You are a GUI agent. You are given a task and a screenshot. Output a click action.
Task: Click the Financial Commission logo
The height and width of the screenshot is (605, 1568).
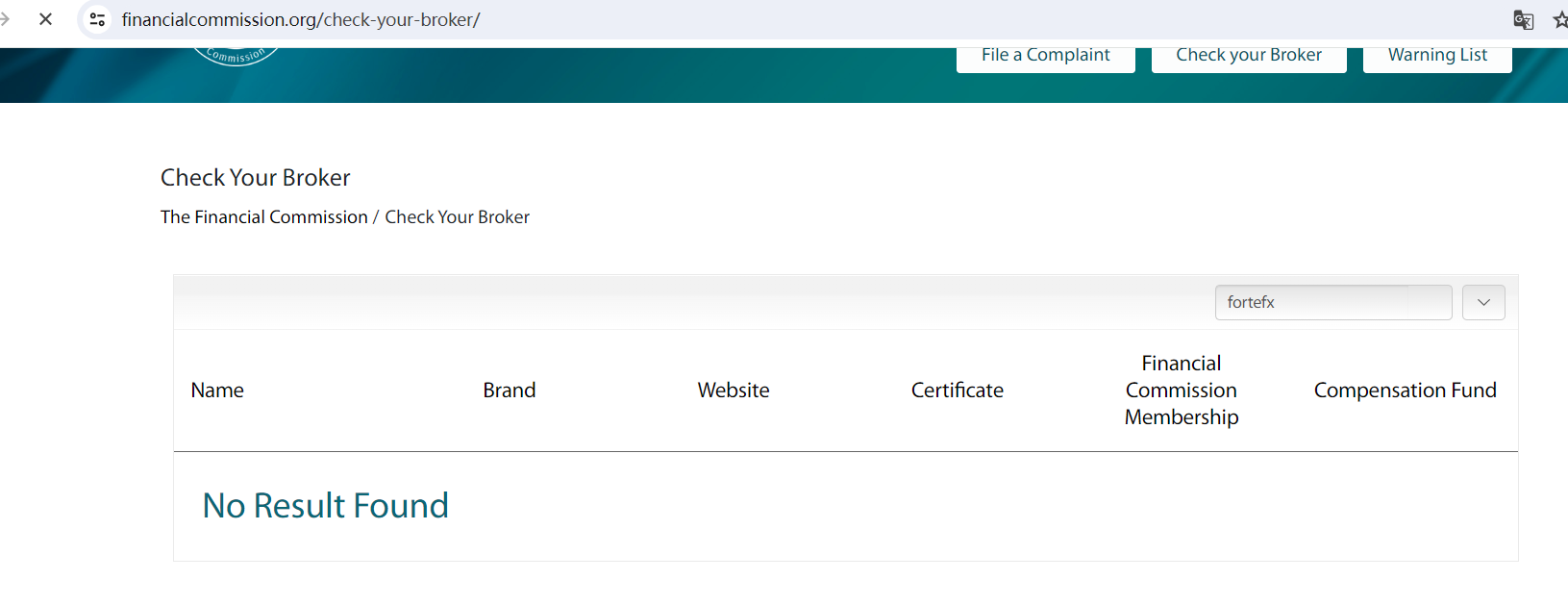(x=236, y=57)
